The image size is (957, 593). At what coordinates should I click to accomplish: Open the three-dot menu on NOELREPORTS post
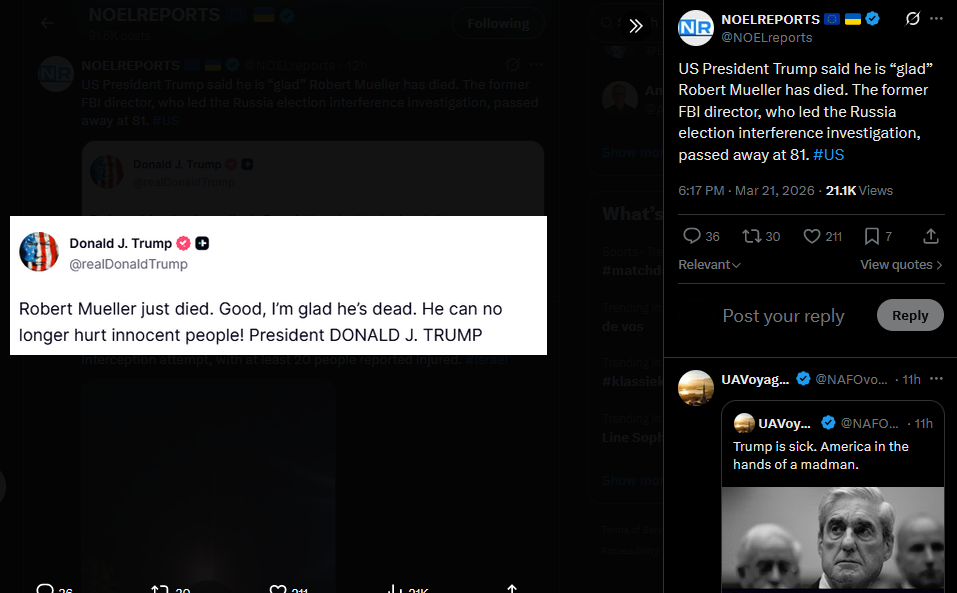coord(936,19)
